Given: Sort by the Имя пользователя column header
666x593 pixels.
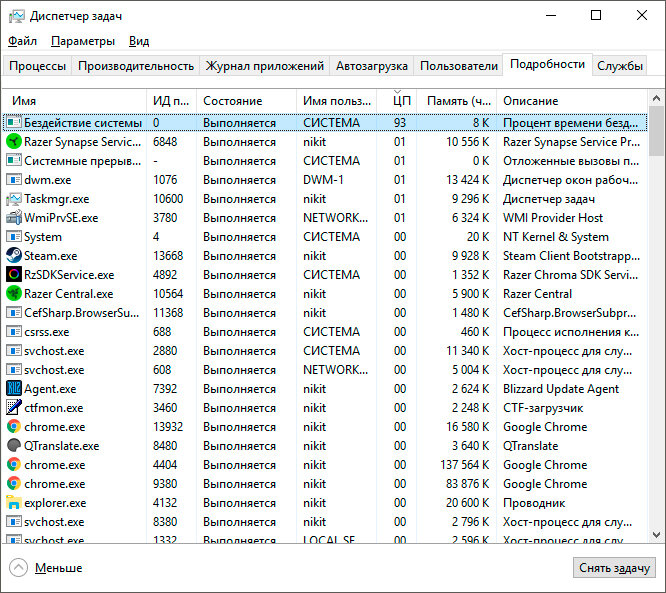Looking at the screenshot, I should tap(336, 101).
